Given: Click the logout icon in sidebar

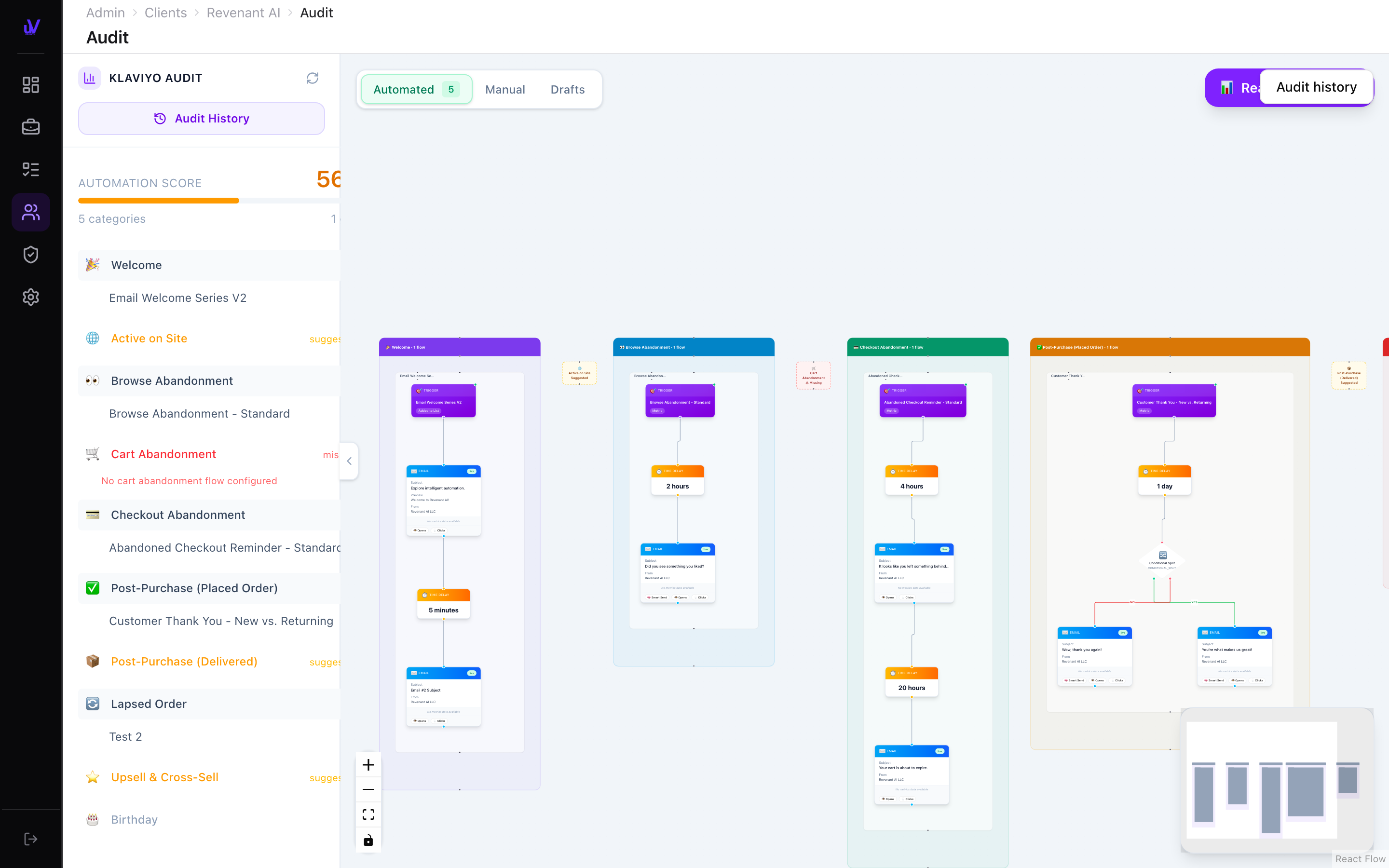Looking at the screenshot, I should 30,839.
